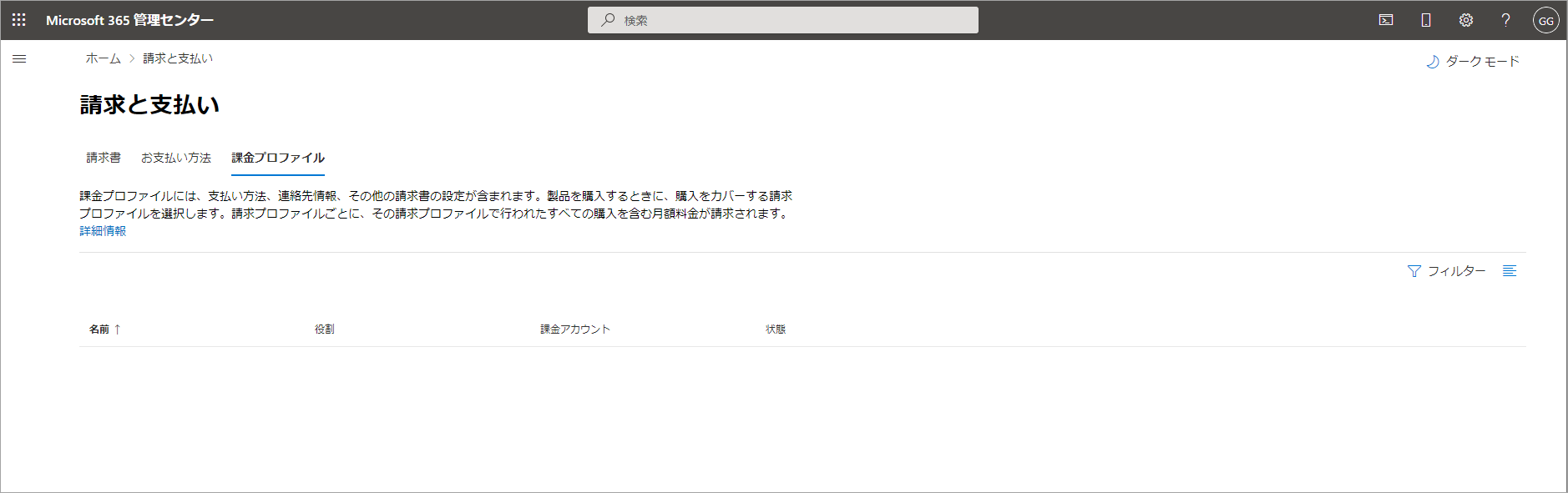The width and height of the screenshot is (1568, 493).
Task: Open the GG account avatar menu
Action: 1545,20
